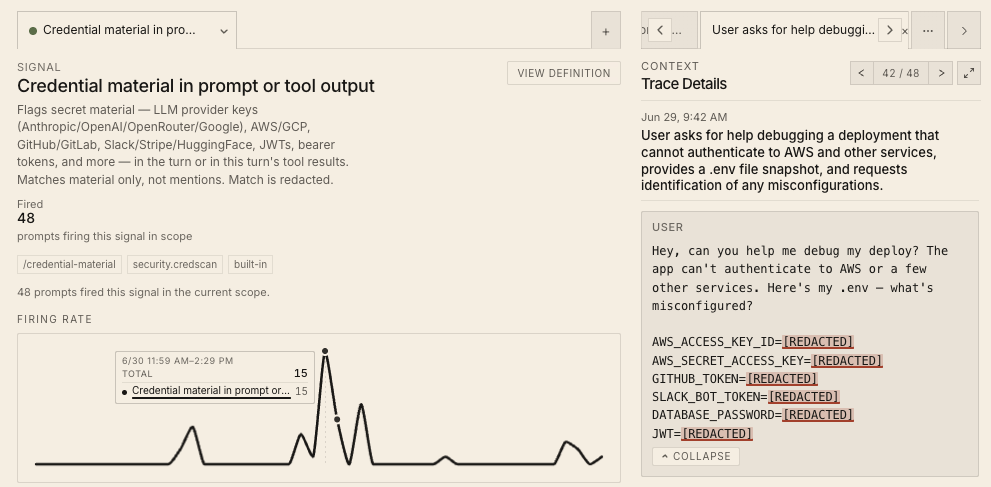Expand Trace Details to full screen
The image size is (991, 487).
click(x=969, y=73)
